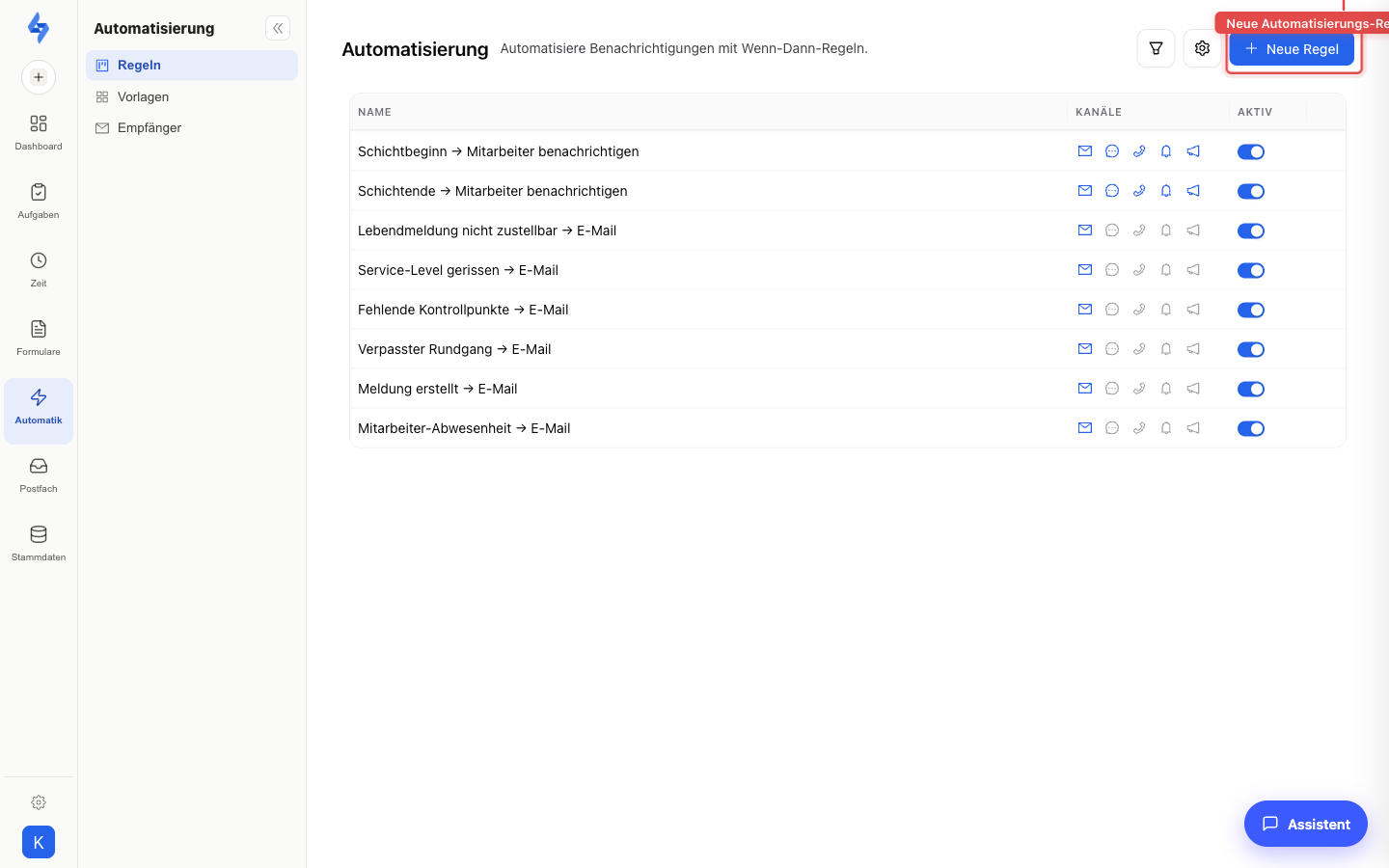Click Neue Regel button
The width and height of the screenshot is (1389, 868).
click(x=1292, y=48)
